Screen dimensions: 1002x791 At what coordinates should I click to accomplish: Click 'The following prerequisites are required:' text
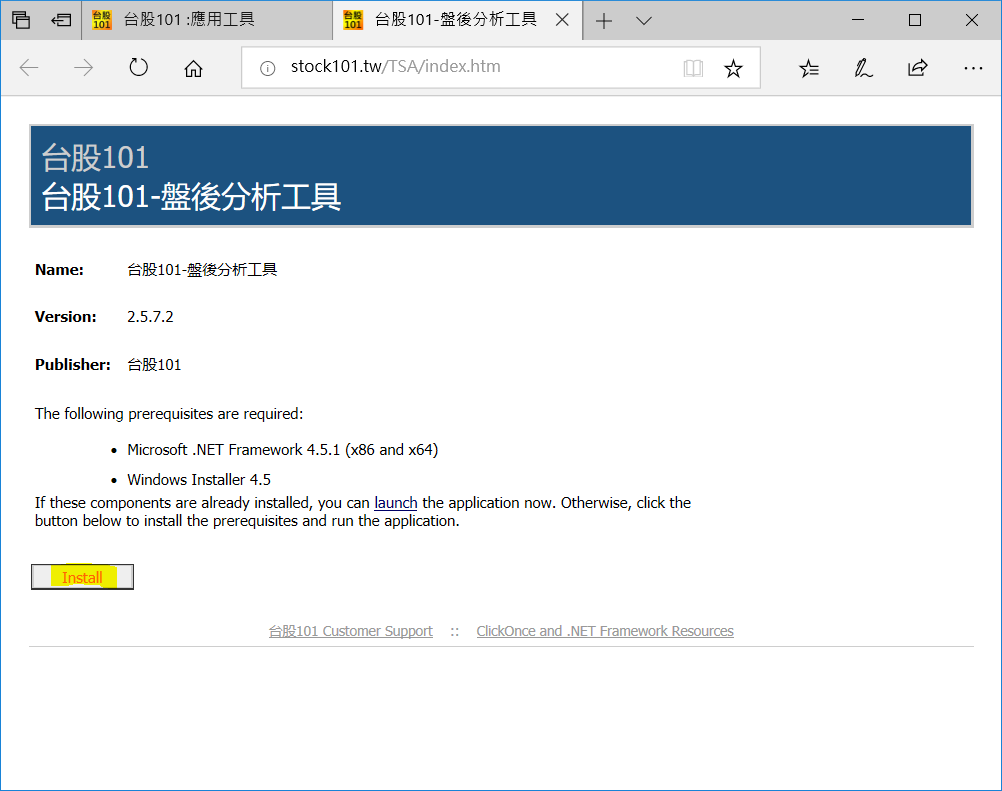(169, 414)
